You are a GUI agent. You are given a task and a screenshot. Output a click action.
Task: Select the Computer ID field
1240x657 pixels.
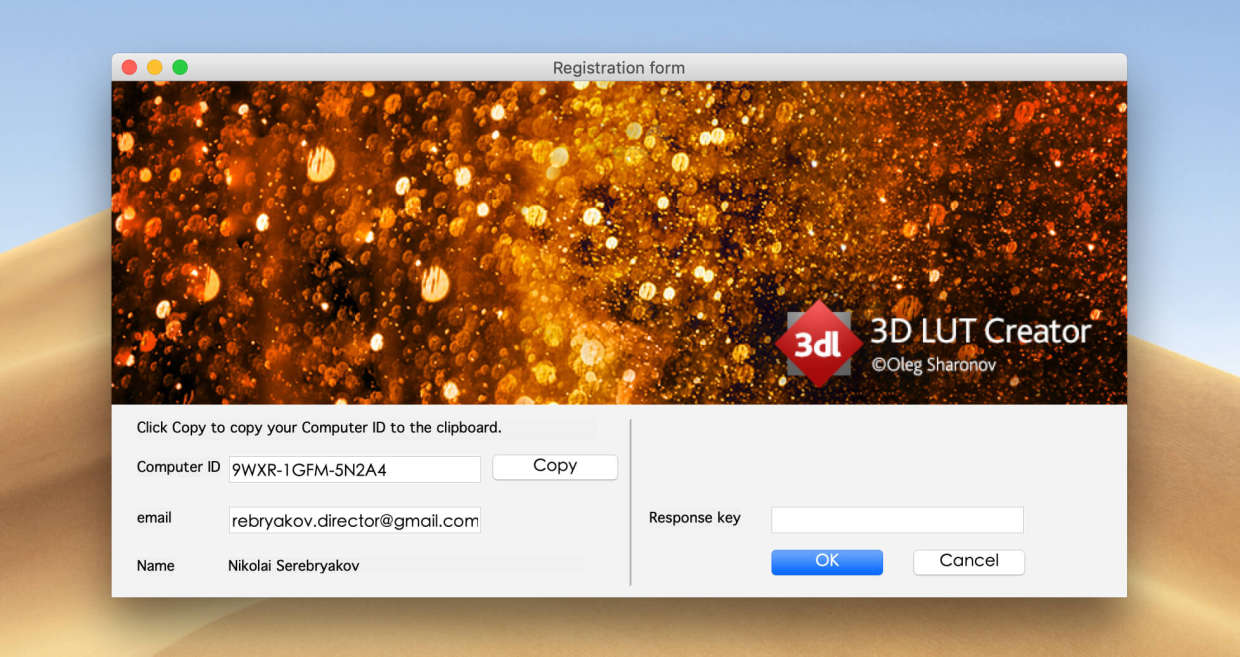pyautogui.click(x=355, y=469)
